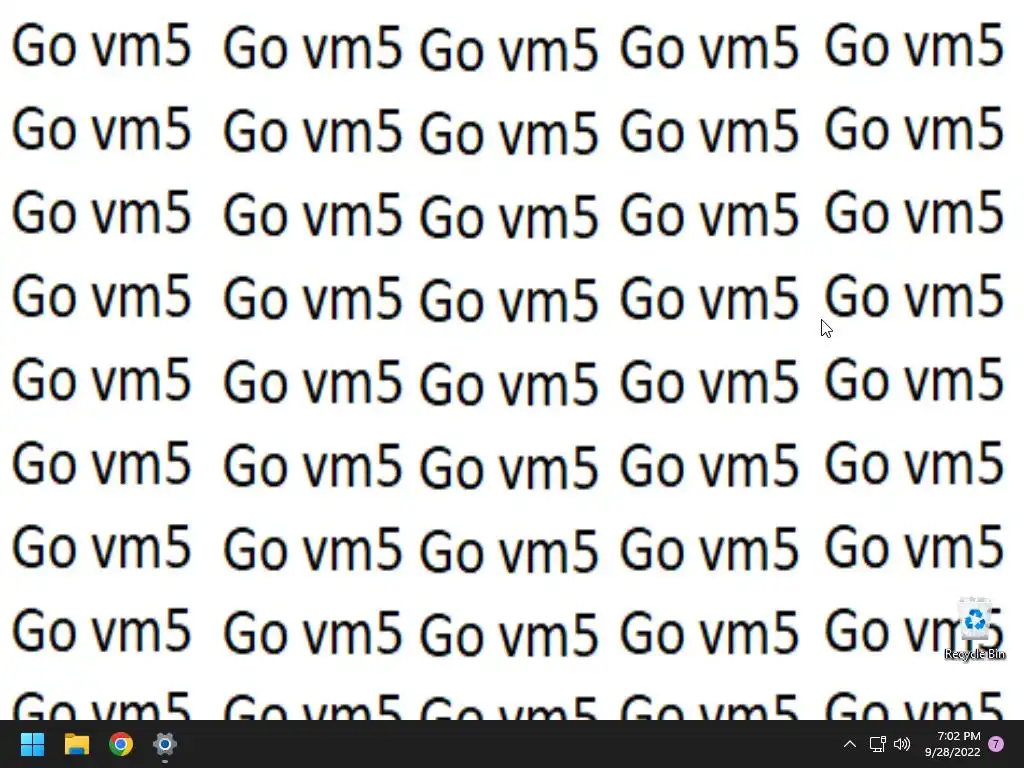Launch Google Chrome from the taskbar
This screenshot has width=1024, height=768.
[121, 744]
